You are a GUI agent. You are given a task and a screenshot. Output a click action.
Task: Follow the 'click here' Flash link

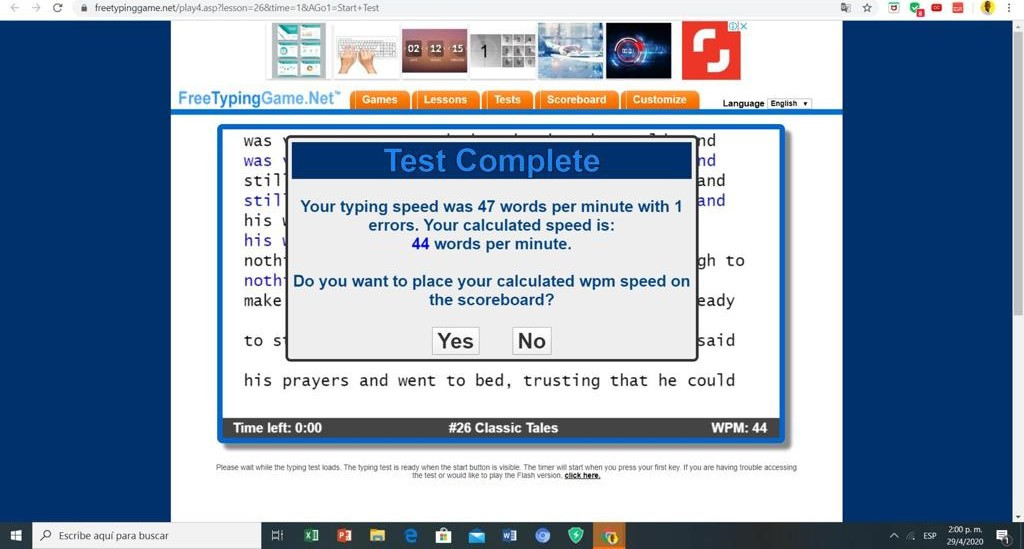(582, 475)
